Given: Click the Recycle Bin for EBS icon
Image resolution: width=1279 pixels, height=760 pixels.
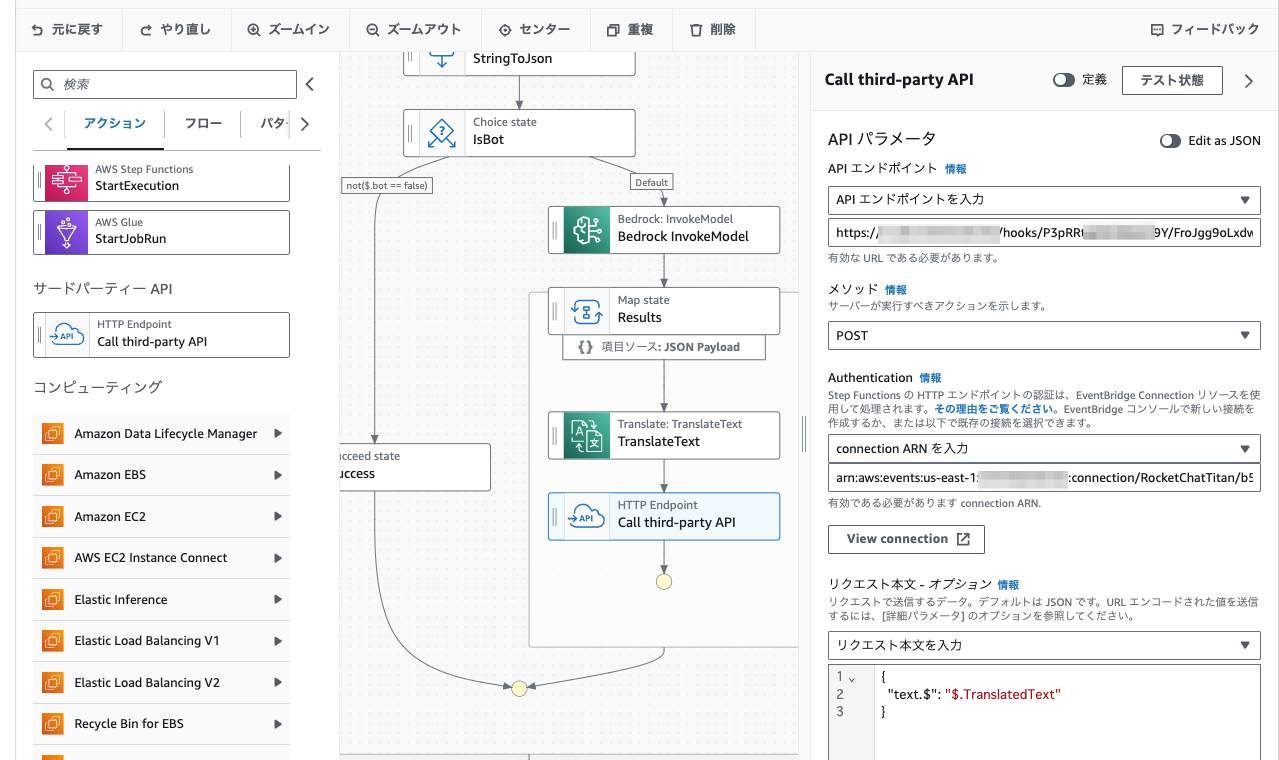Looking at the screenshot, I should (x=53, y=724).
